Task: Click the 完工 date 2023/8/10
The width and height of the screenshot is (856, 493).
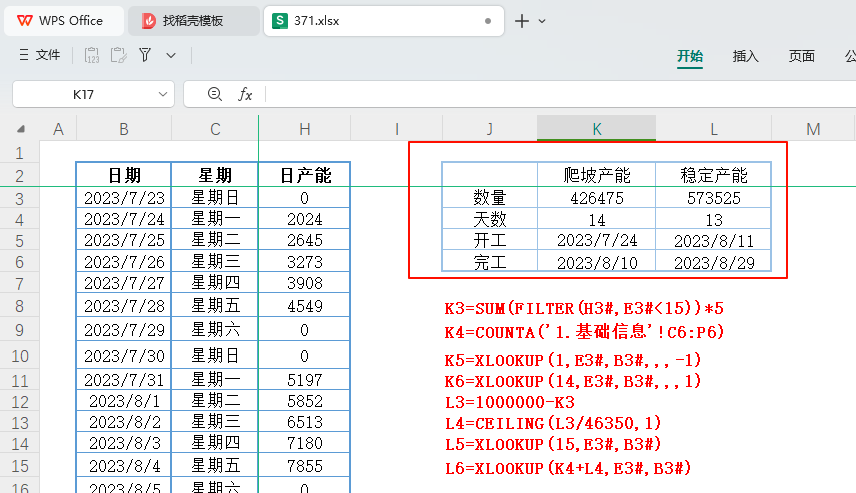Action: pyautogui.click(x=597, y=262)
